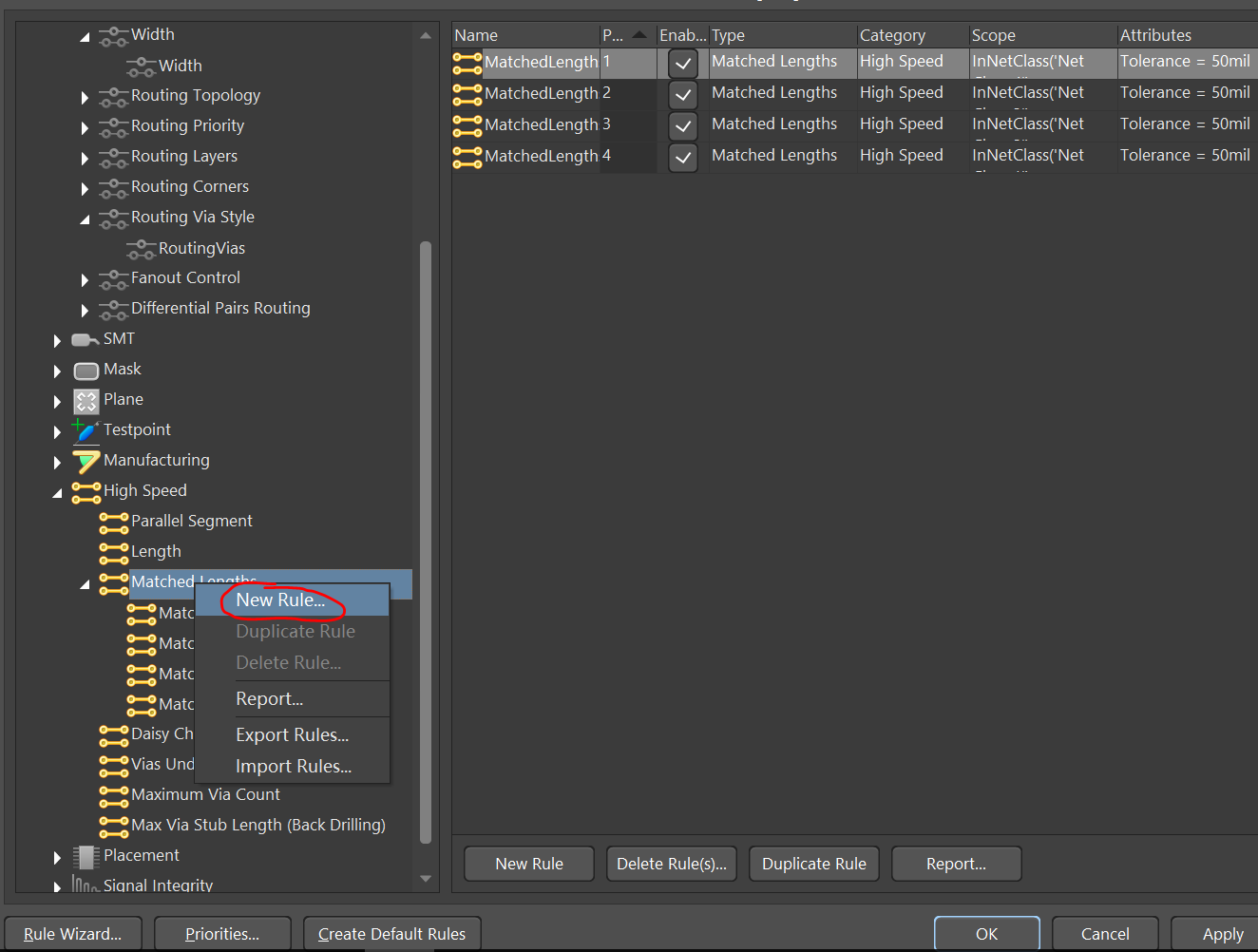
Task: Click the Report... button below table
Action: (957, 864)
